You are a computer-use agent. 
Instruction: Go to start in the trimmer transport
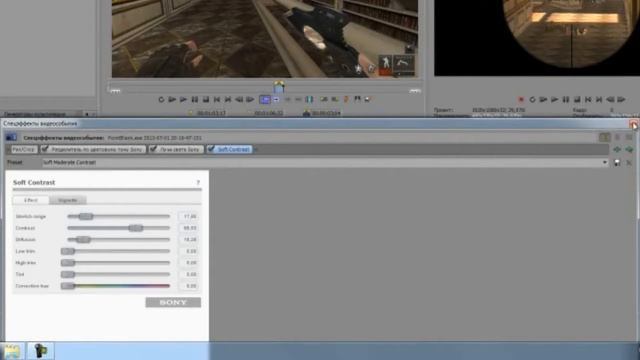point(217,99)
